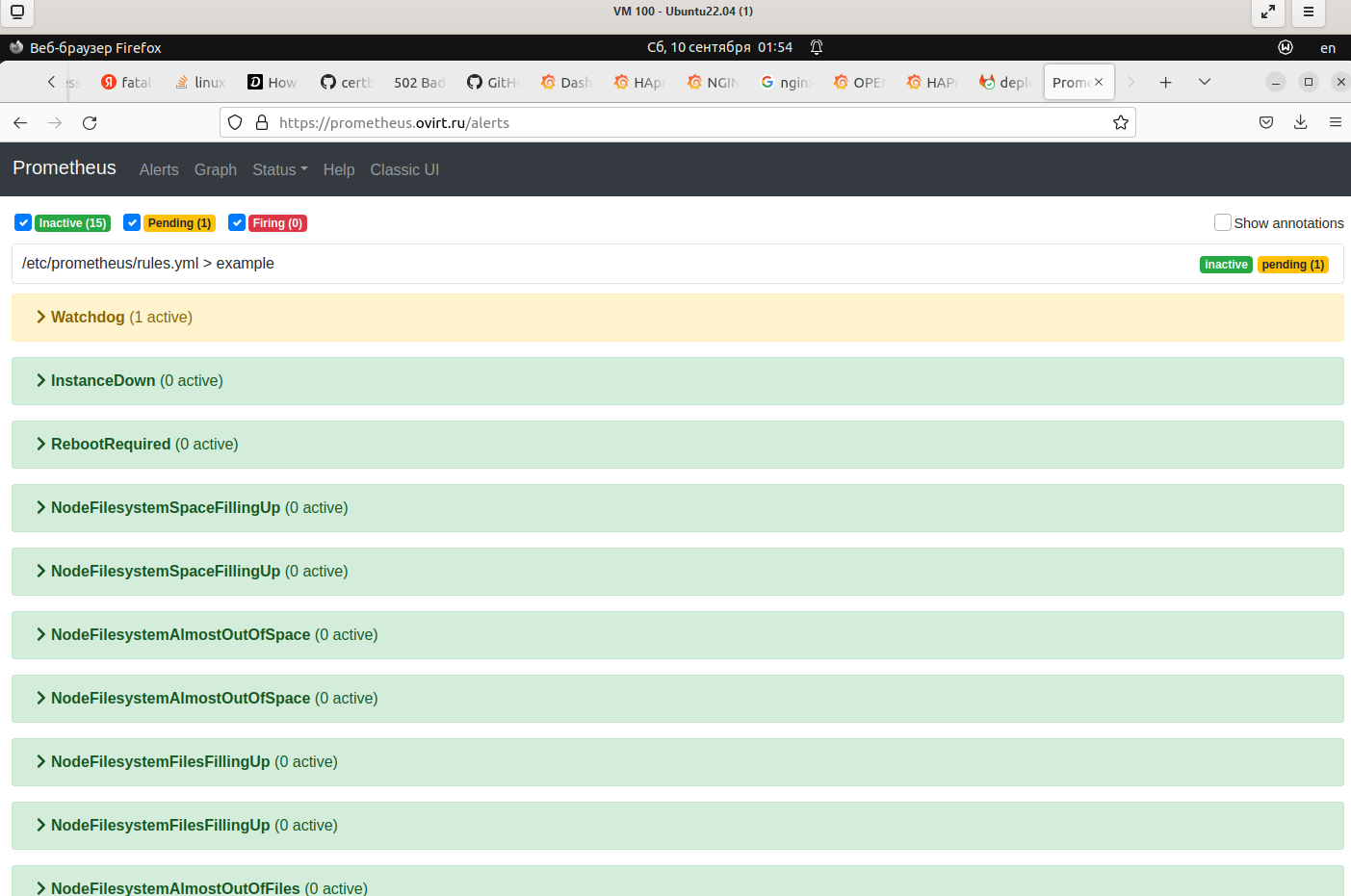The width and height of the screenshot is (1351, 896).
Task: Click the en keyboard layout indicator
Action: coord(1328,48)
